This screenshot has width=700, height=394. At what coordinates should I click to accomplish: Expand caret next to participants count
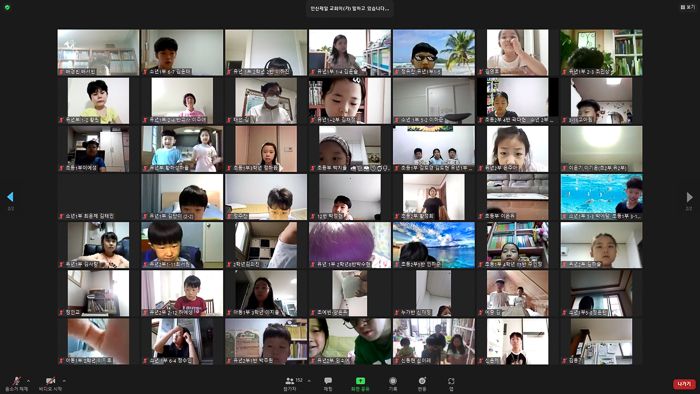coord(309,381)
